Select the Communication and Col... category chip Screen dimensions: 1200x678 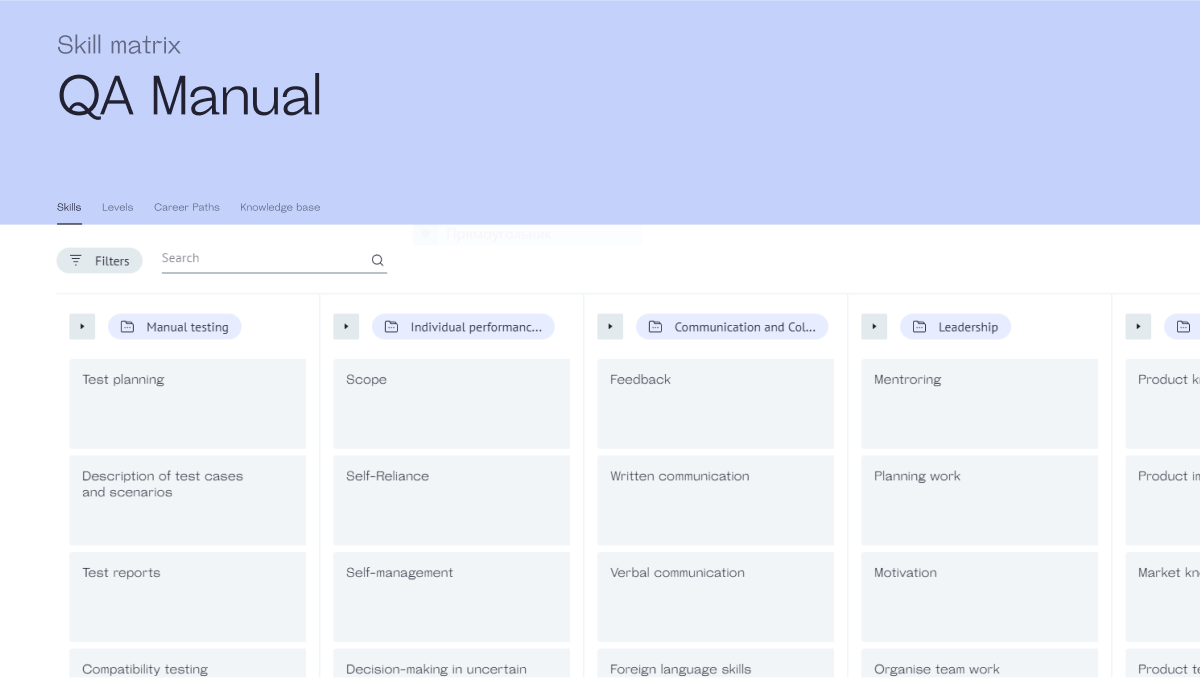point(732,327)
